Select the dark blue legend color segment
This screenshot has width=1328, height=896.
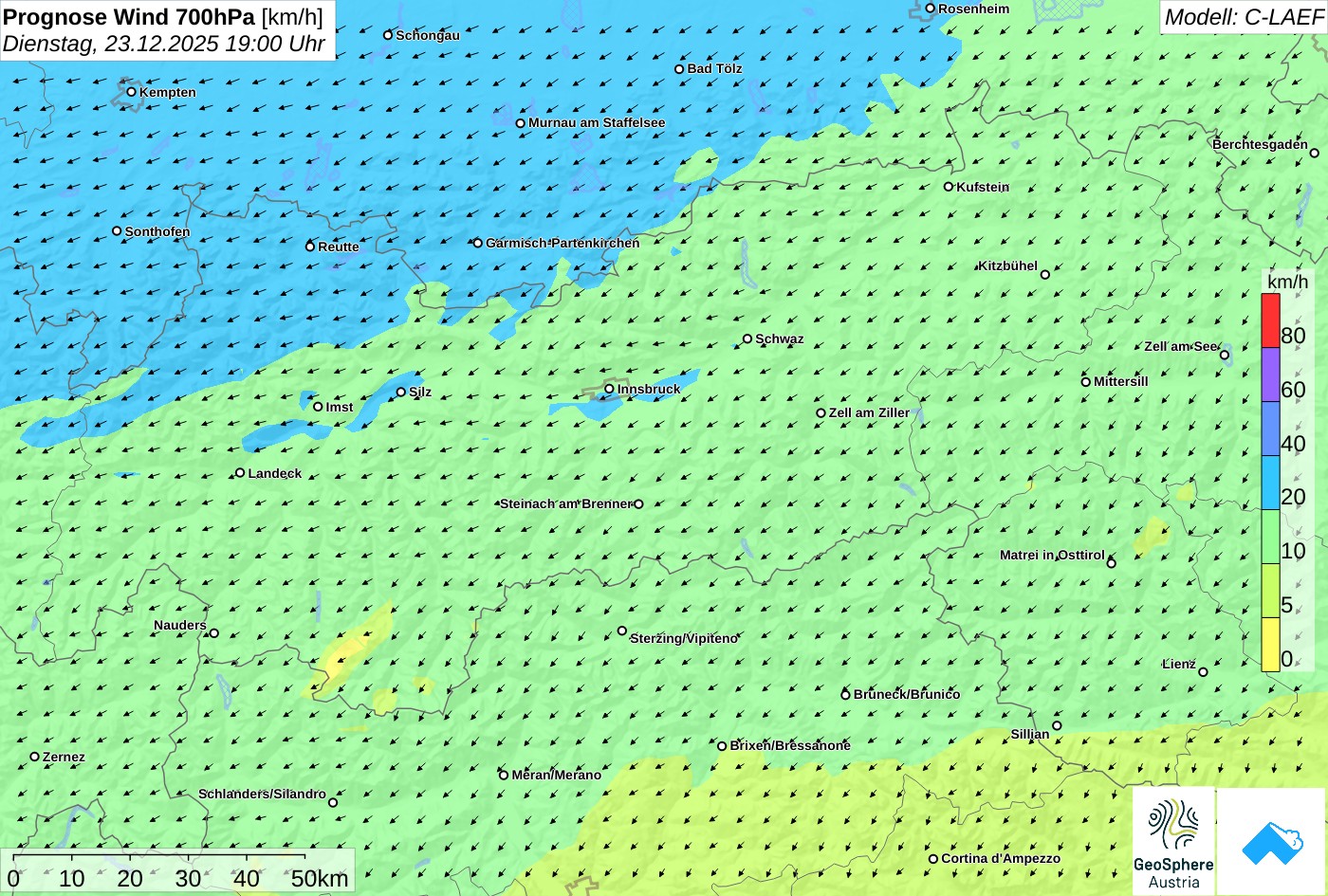coord(1270,429)
